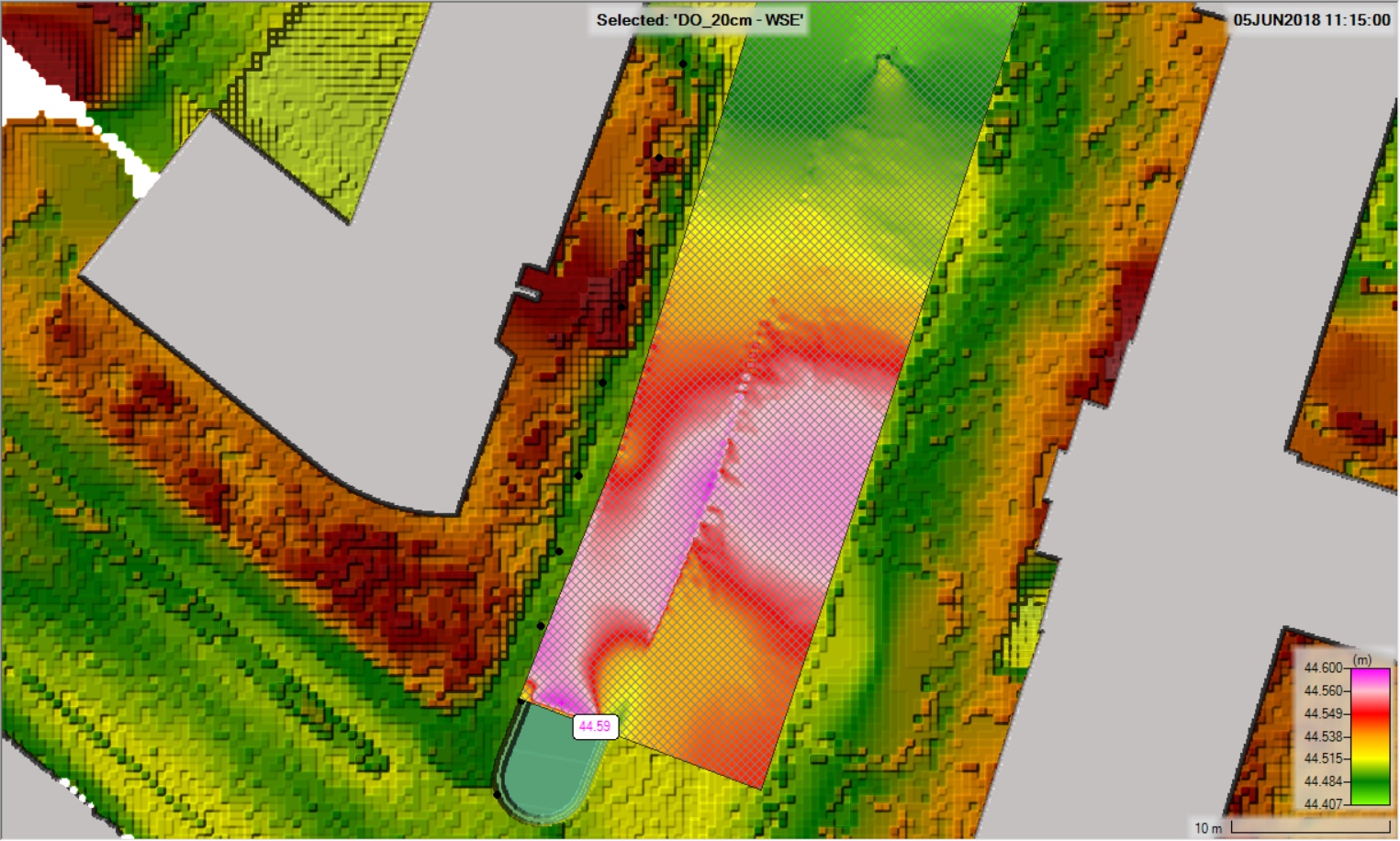The width and height of the screenshot is (1400, 841).
Task: Click the "Selected: 'DO_20cm - WSE'" label
Action: pos(700,20)
